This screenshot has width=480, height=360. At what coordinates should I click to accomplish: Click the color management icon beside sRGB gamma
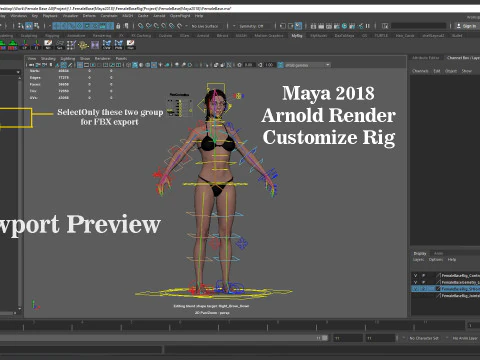click(280, 65)
